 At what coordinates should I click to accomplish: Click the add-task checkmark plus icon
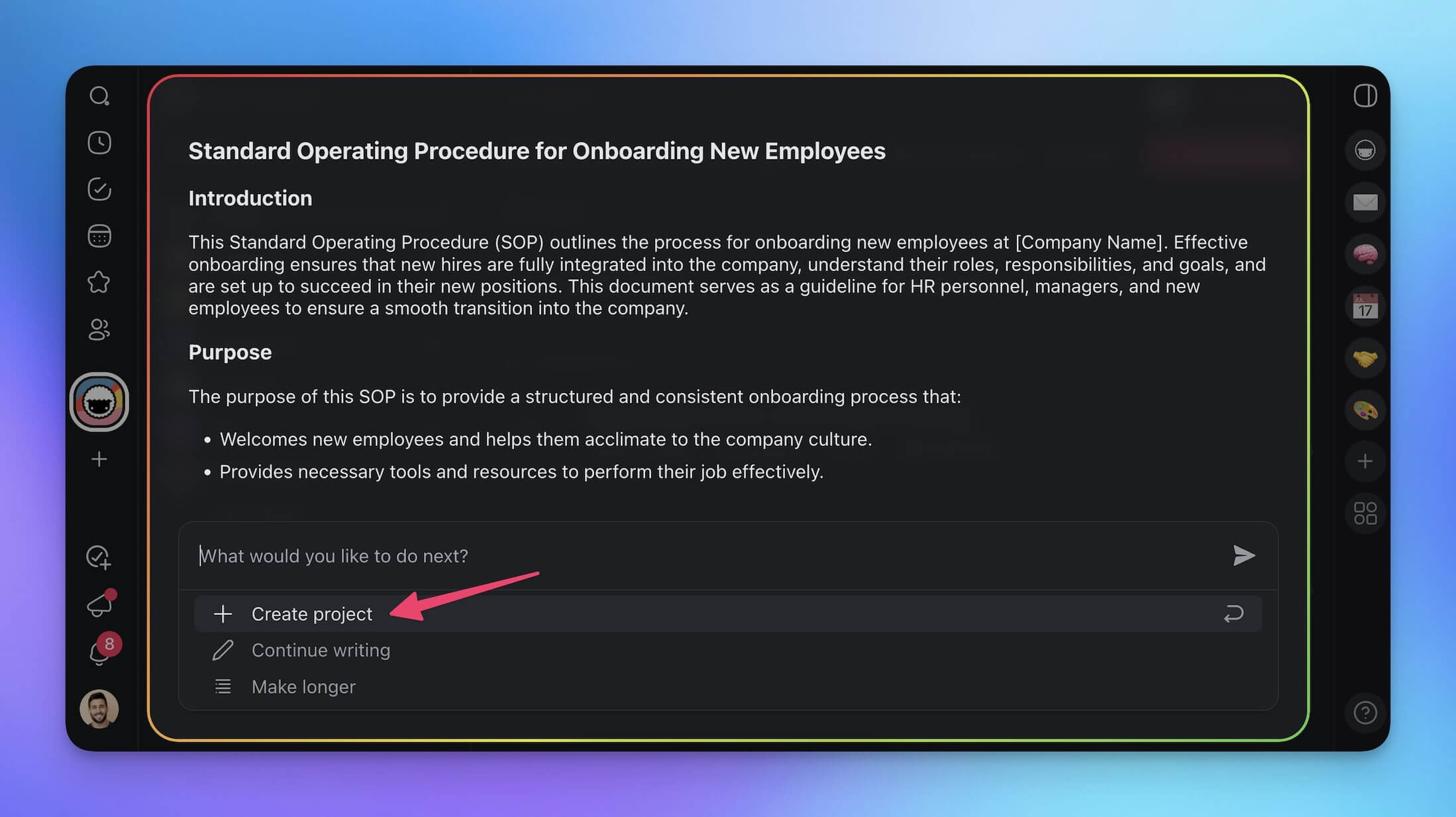pyautogui.click(x=99, y=557)
